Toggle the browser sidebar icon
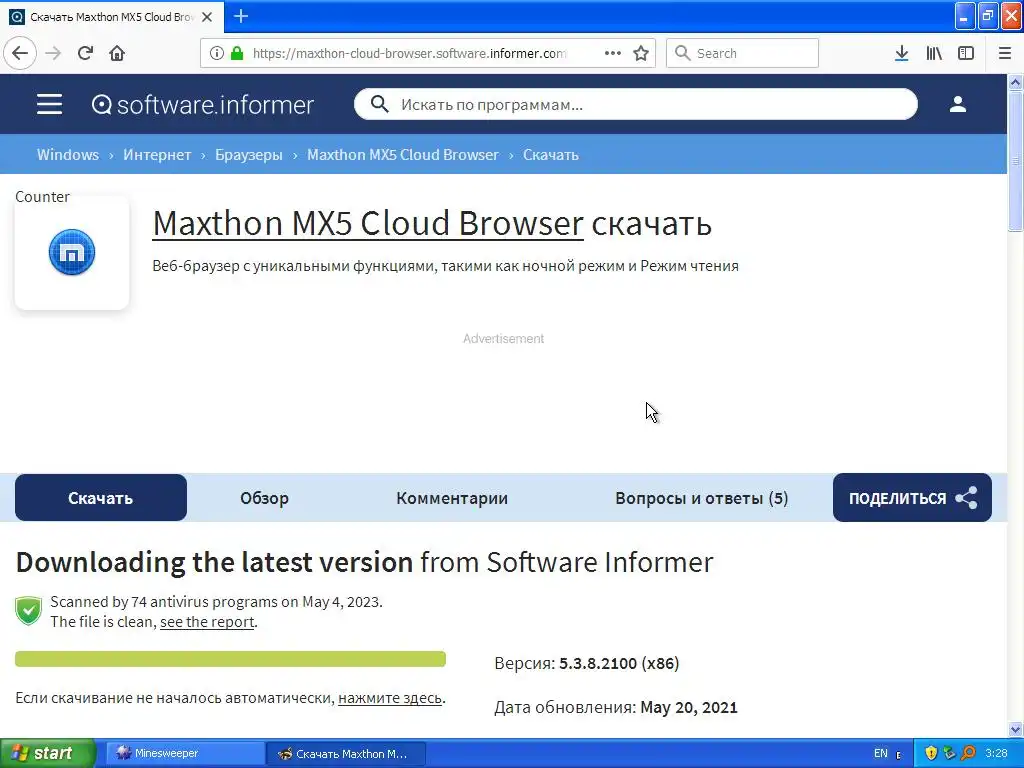This screenshot has height=768, width=1024. tap(966, 53)
